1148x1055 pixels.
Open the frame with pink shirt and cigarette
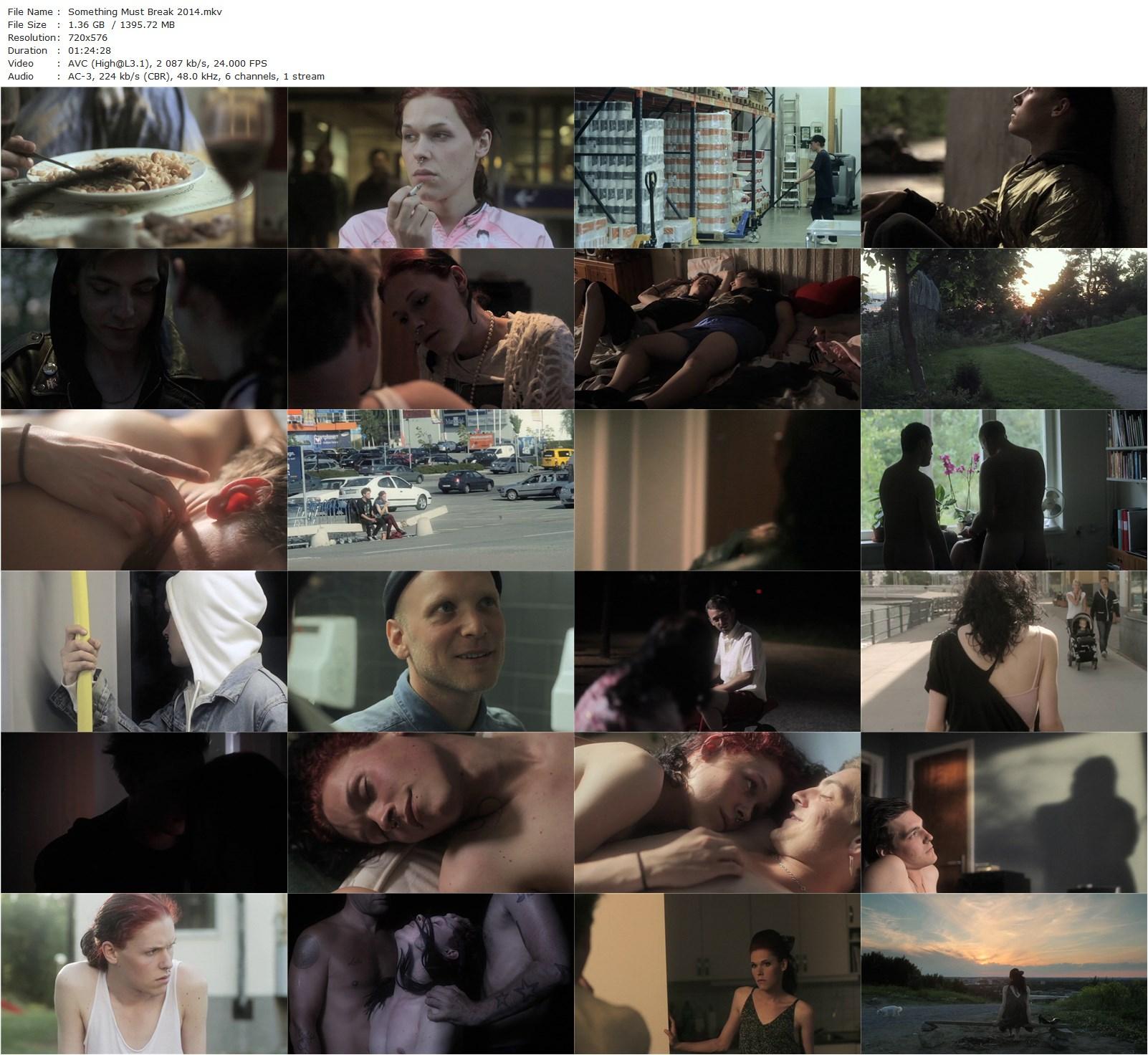click(x=430, y=167)
